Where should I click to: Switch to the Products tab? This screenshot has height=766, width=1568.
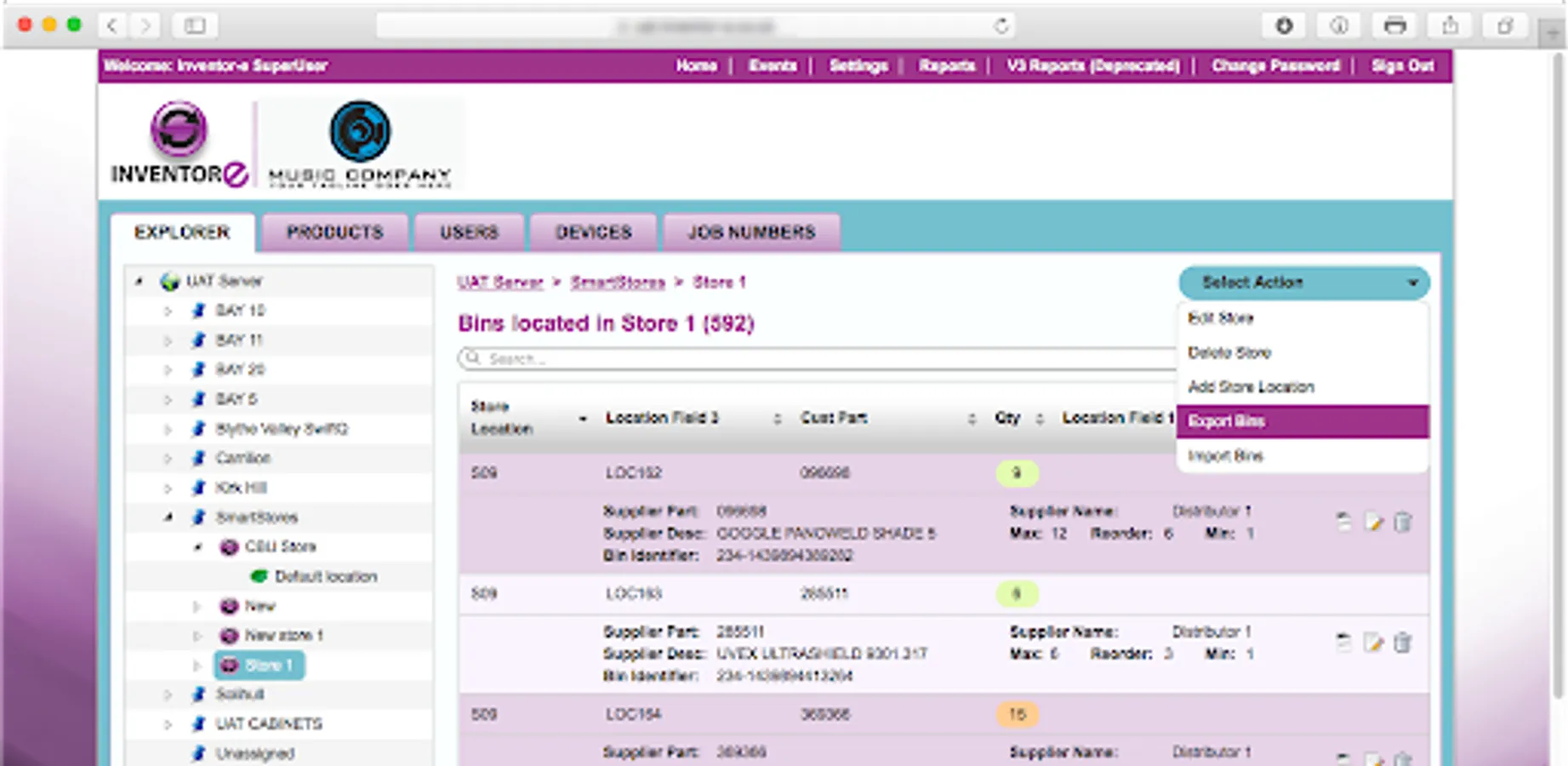click(x=335, y=232)
